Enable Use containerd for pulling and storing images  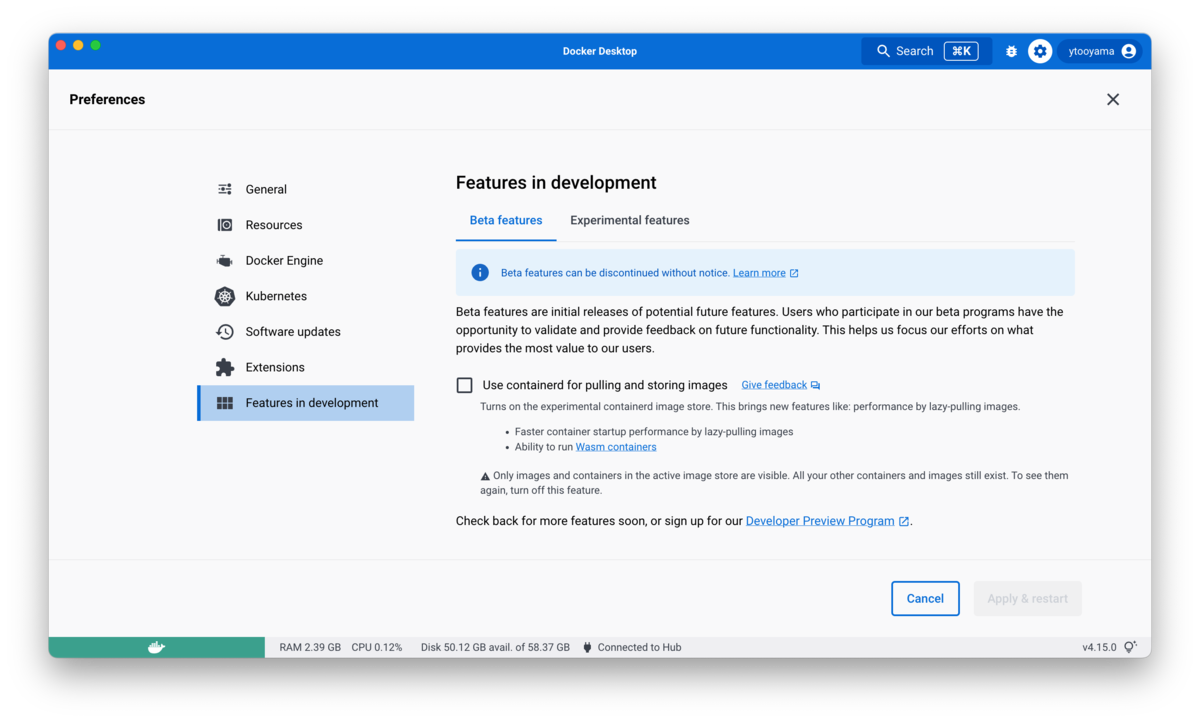pos(465,385)
